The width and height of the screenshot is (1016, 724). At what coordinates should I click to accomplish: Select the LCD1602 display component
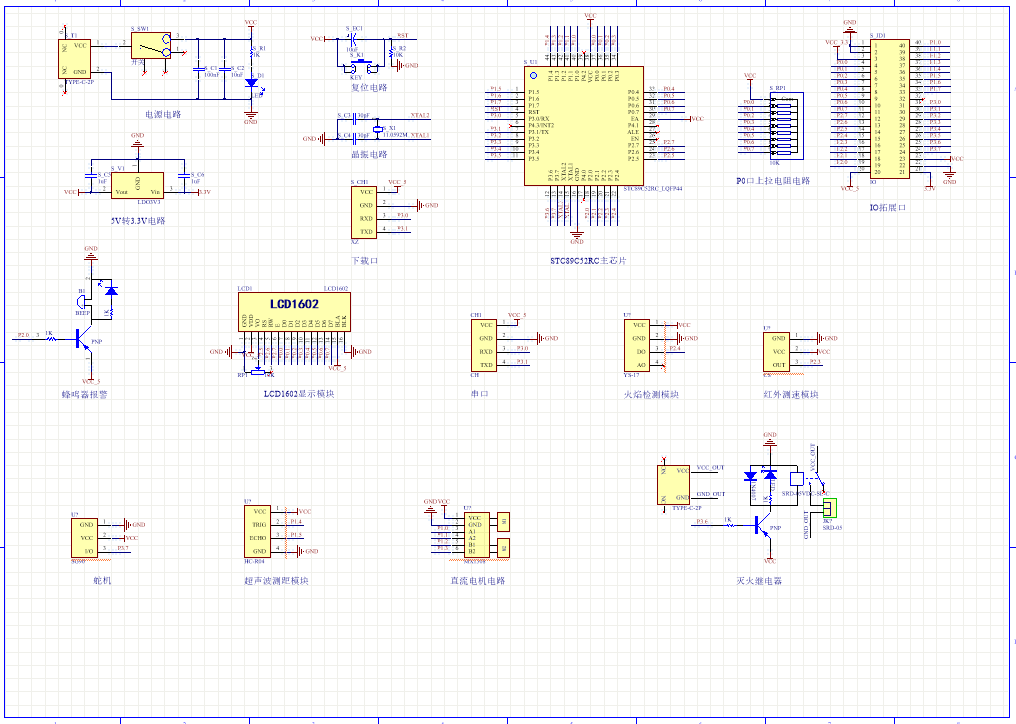pos(294,312)
